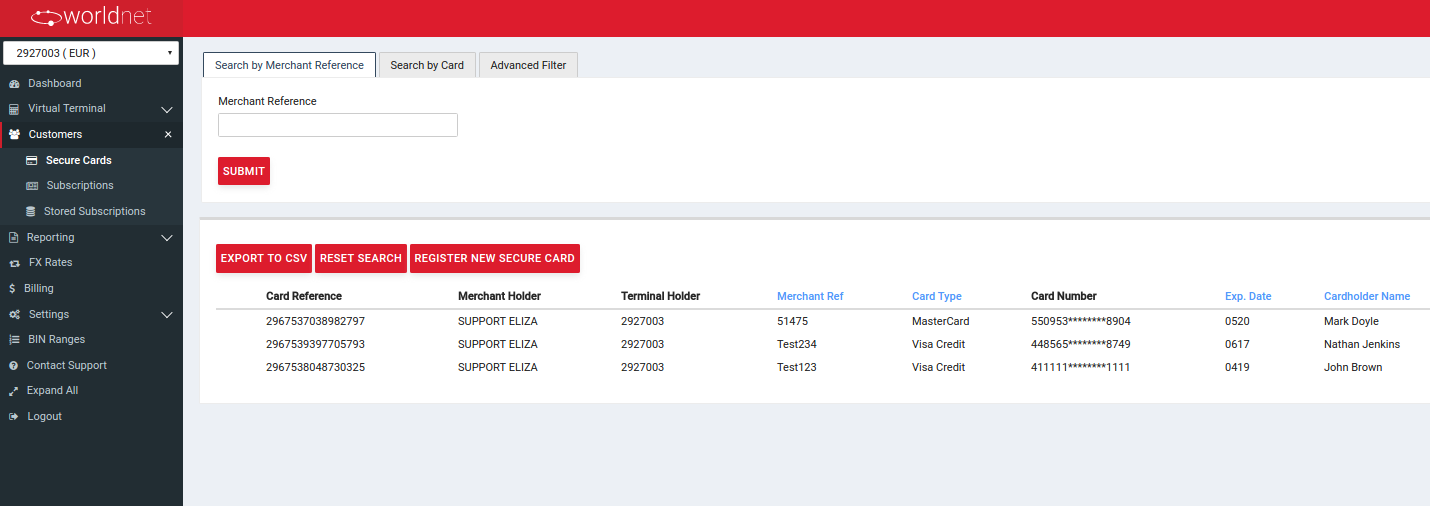
Task: Go to Subscriptions in the sidebar
Action: pos(80,185)
